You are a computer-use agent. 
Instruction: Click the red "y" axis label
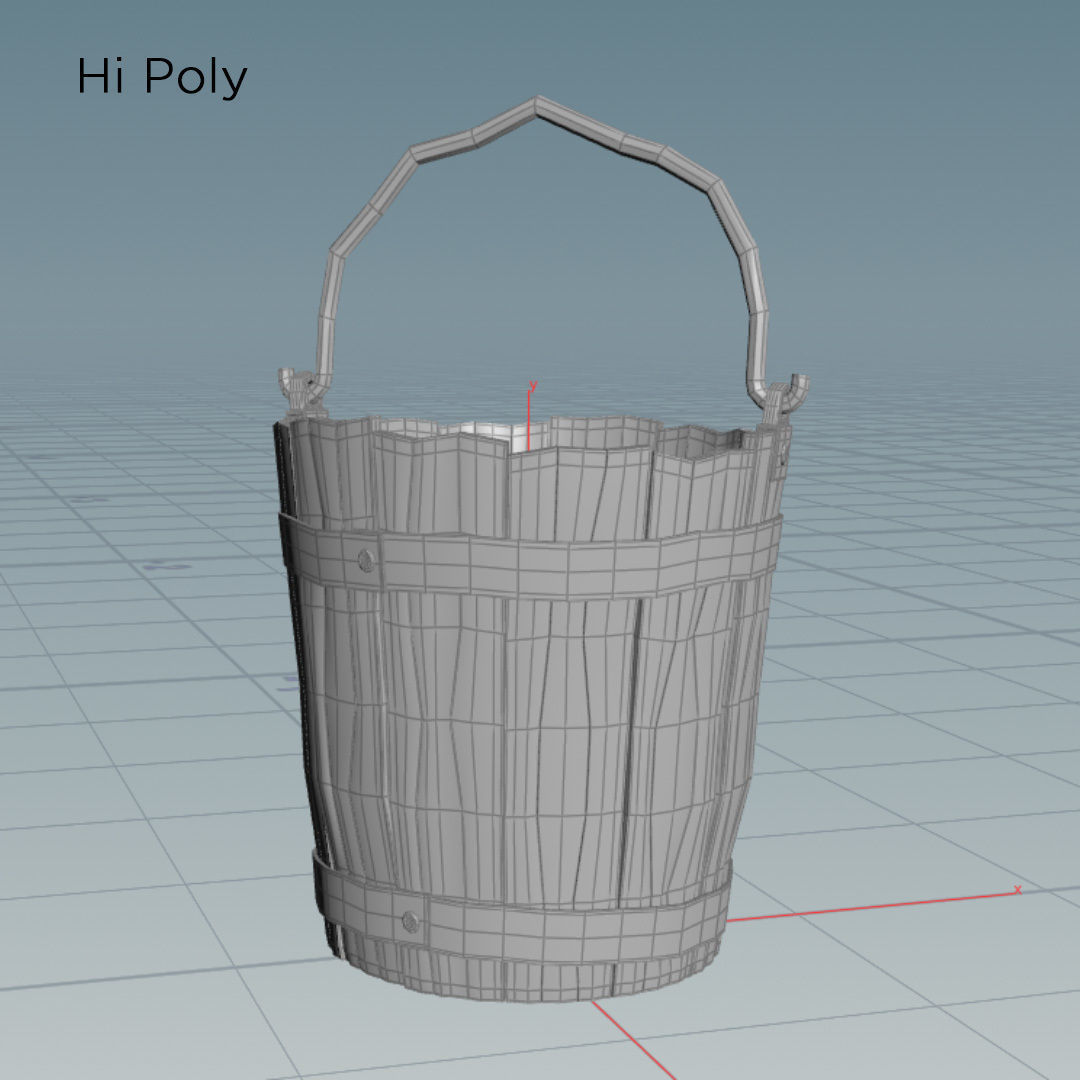tap(532, 386)
